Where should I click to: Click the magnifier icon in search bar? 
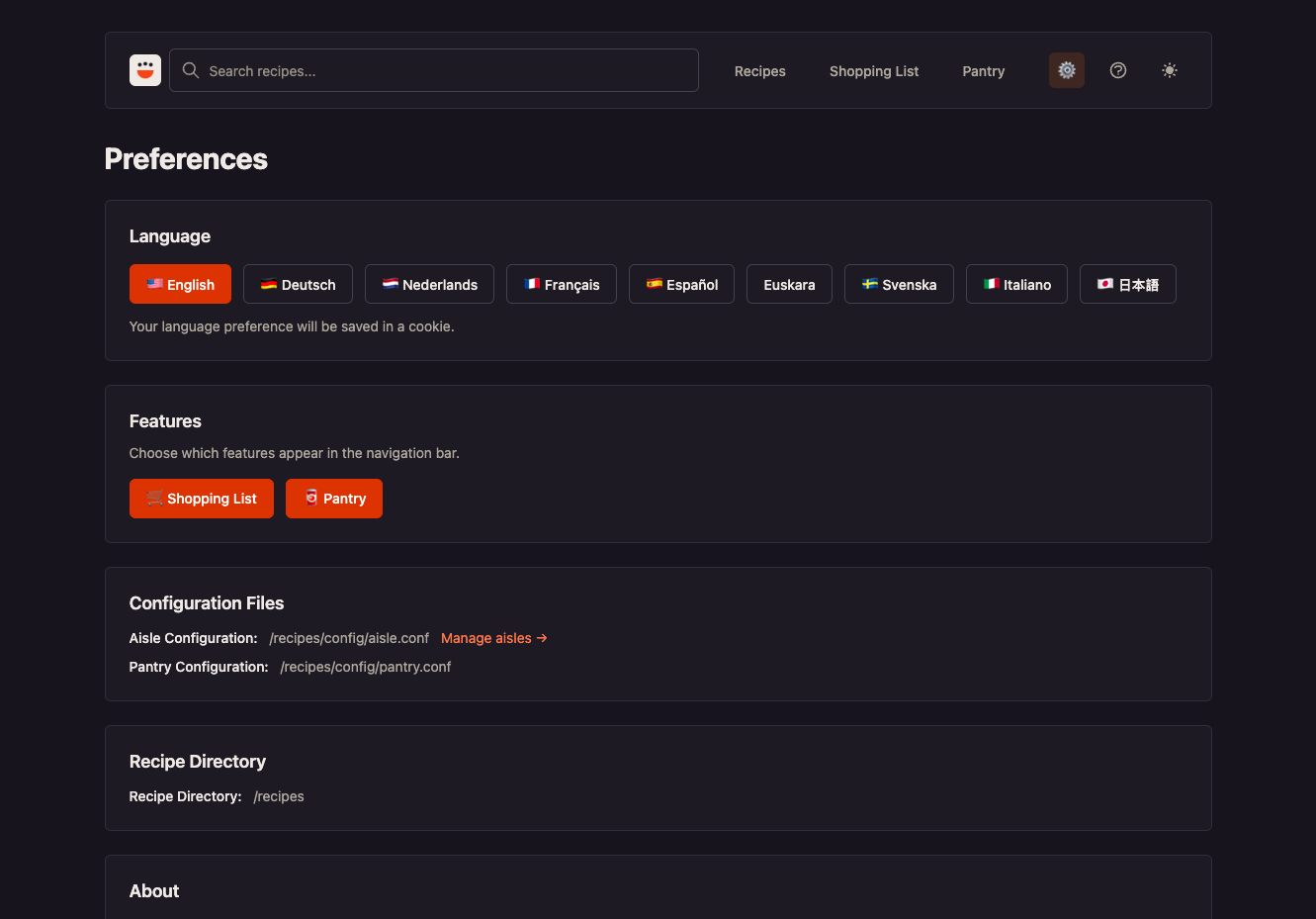[x=191, y=70]
